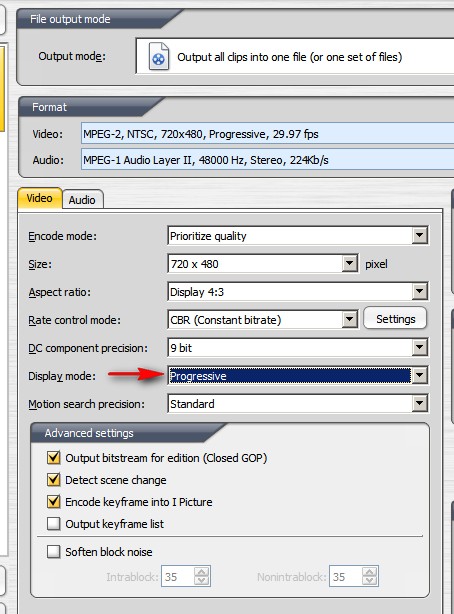Viewport: 454px width, 614px height.
Task: Click the Video format summary field
Action: (x=268, y=134)
